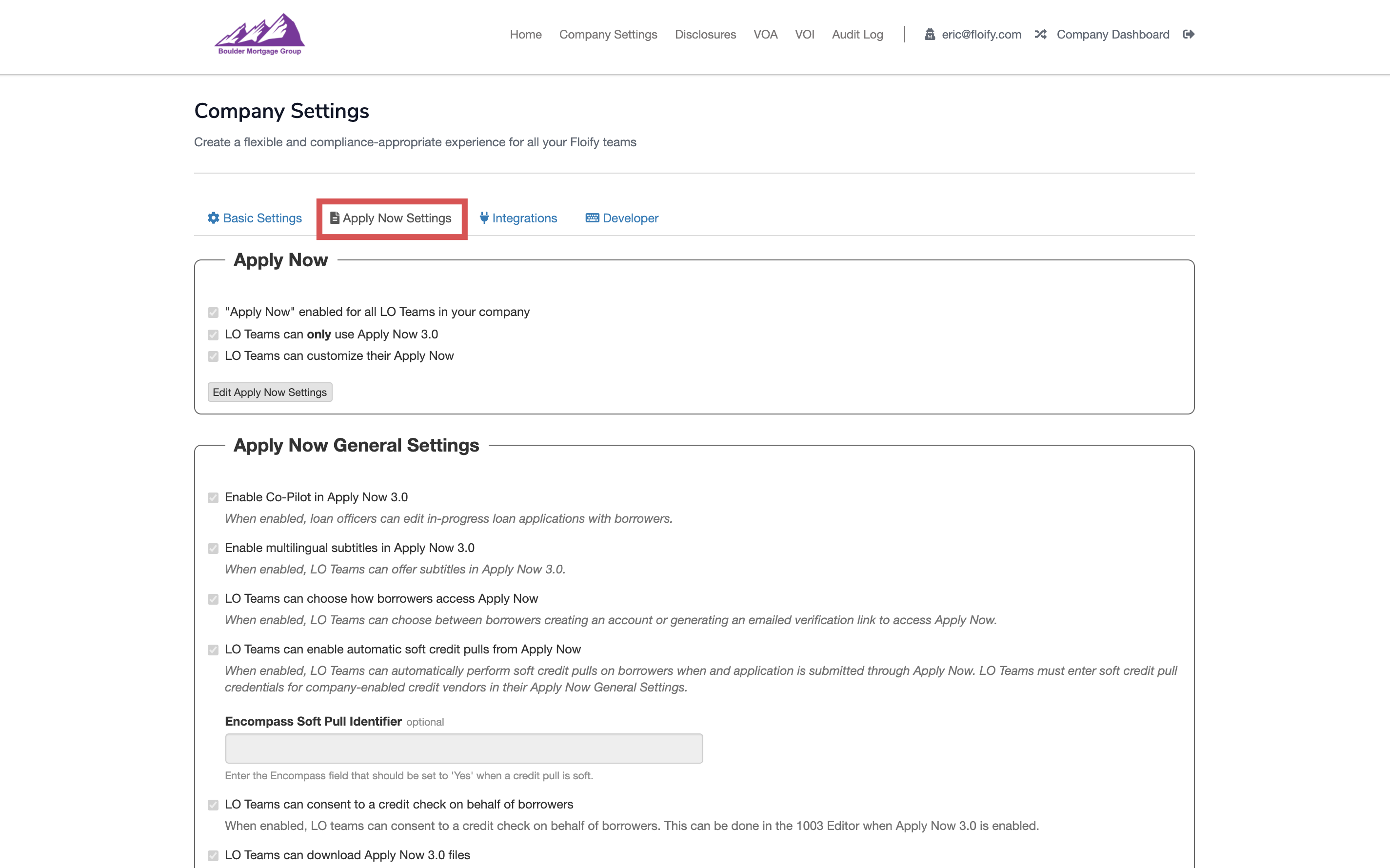Click the Encompass Soft Pull Identifier field
Image resolution: width=1390 pixels, height=868 pixels.
(x=463, y=748)
